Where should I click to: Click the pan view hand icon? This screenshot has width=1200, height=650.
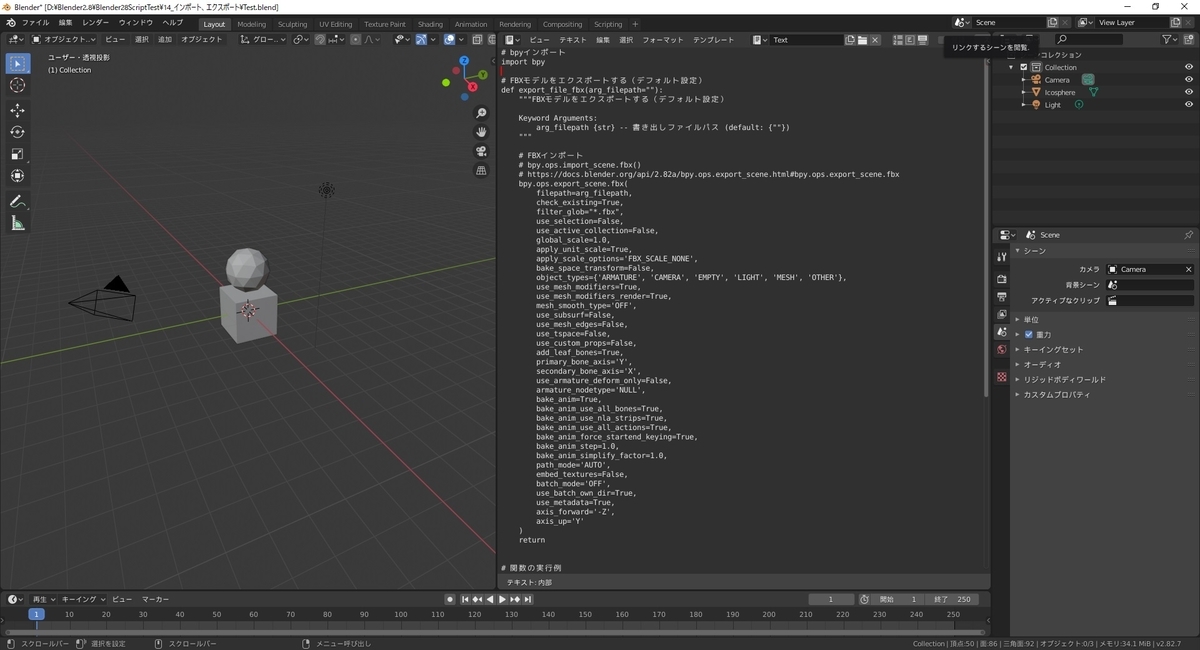click(x=481, y=132)
